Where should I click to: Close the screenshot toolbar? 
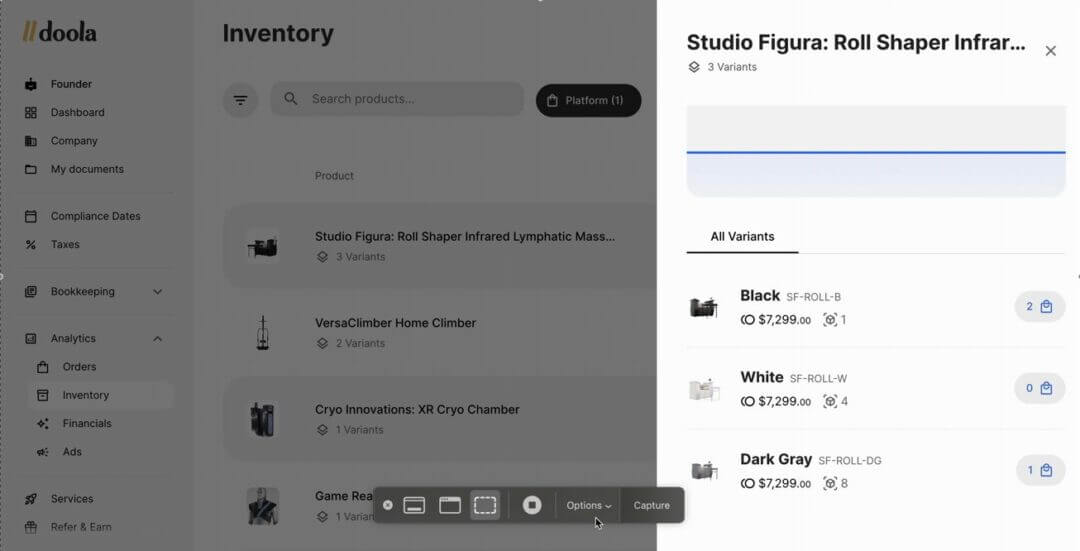coord(388,506)
